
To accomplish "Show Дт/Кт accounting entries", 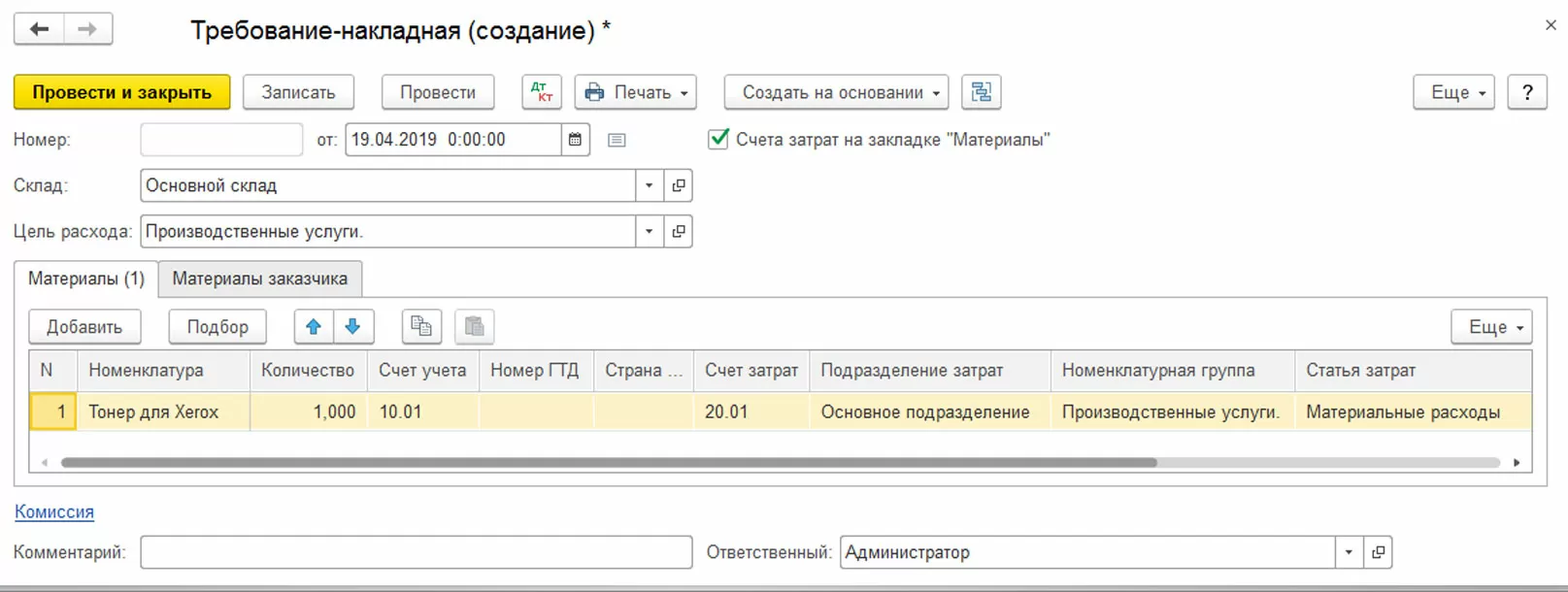I will pyautogui.click(x=542, y=92).
